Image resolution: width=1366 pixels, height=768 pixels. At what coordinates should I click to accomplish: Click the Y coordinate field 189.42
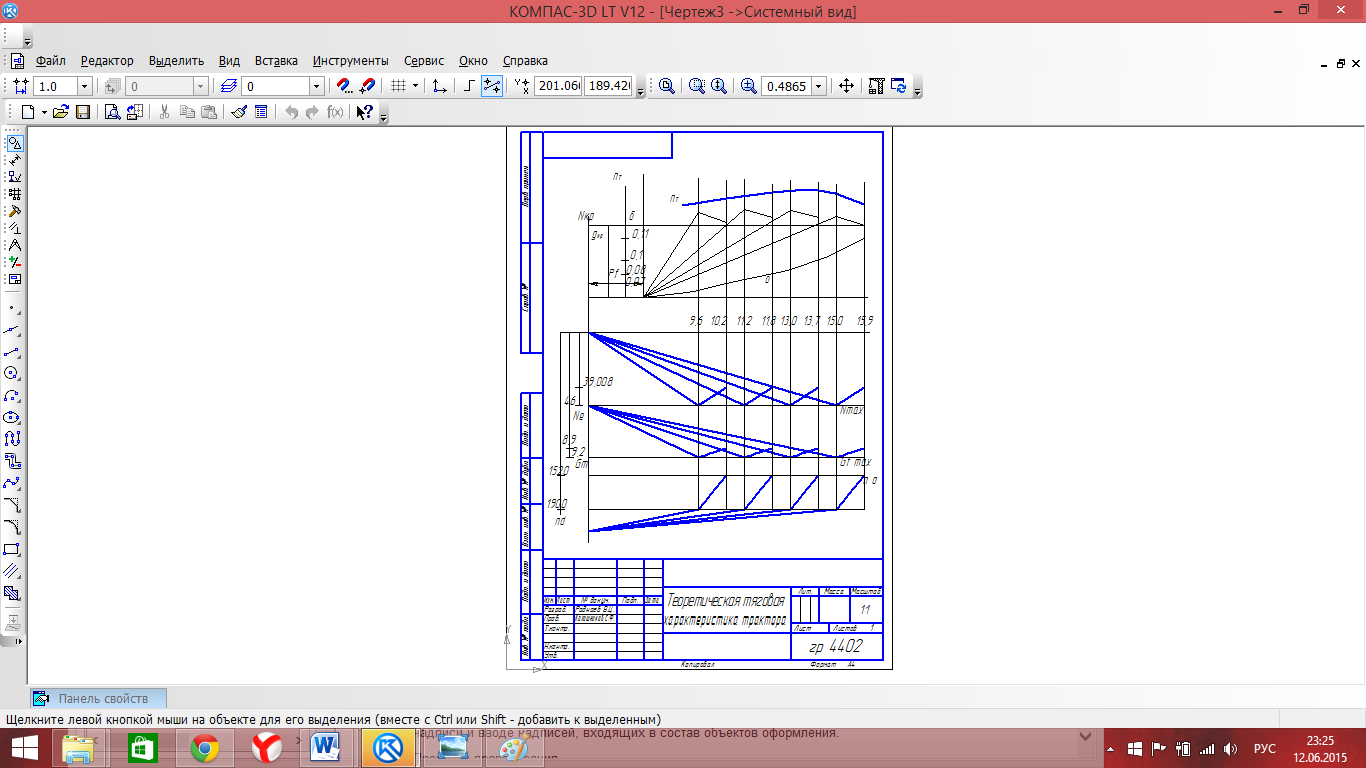[x=608, y=86]
